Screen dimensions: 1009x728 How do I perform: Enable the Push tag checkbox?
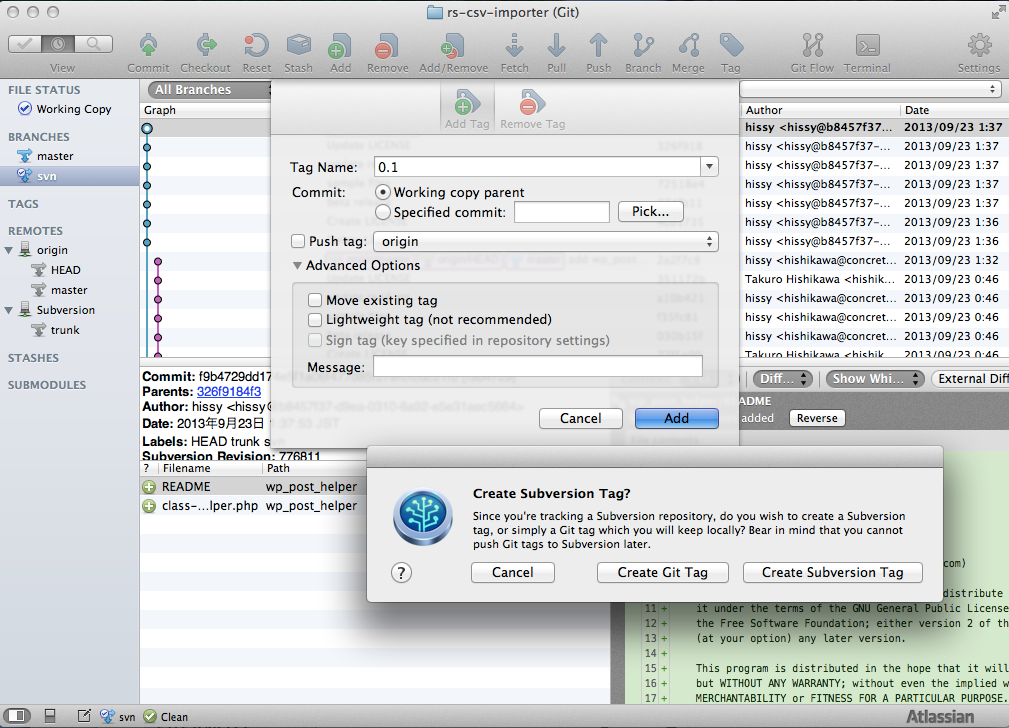point(298,241)
